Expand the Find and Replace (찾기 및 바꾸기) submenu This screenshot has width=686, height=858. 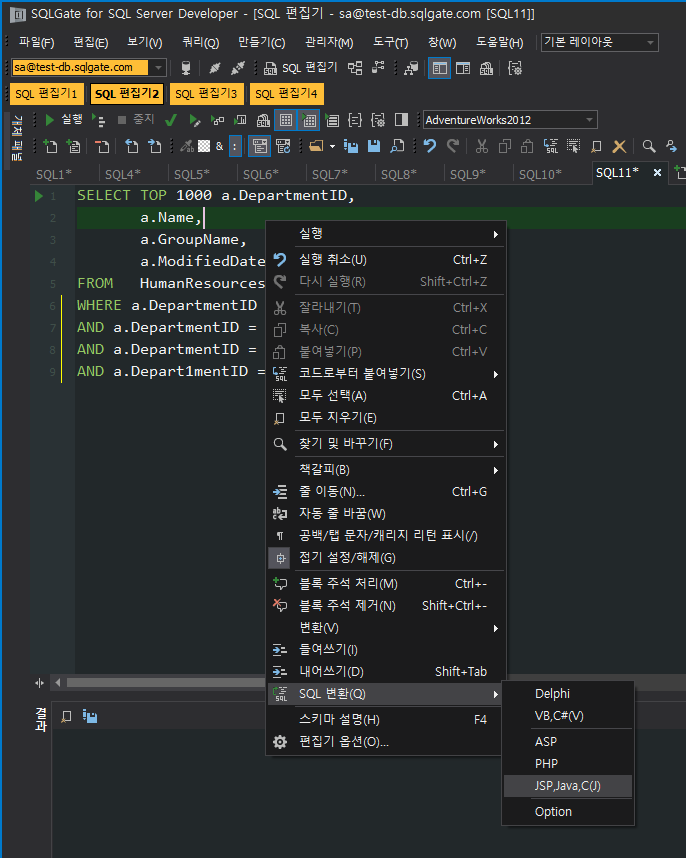click(386, 444)
